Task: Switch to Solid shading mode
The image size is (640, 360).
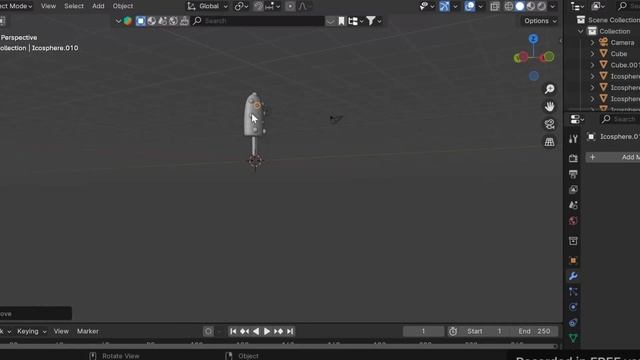Action: (x=520, y=6)
